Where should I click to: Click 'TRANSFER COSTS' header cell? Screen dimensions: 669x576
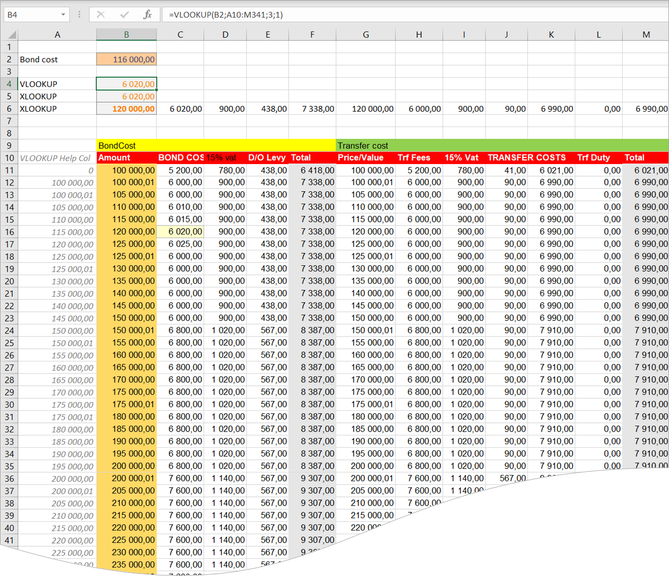point(528,158)
